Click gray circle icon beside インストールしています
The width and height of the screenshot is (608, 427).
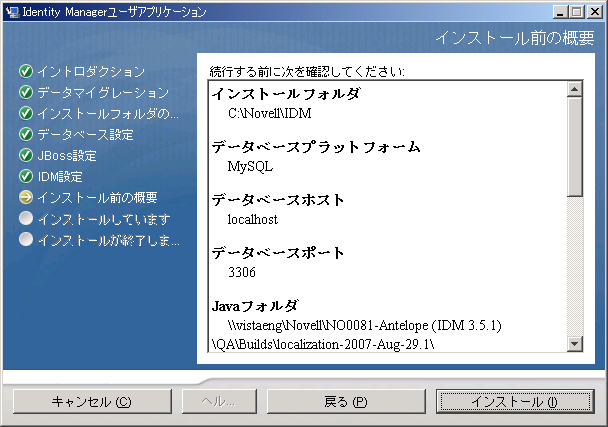tap(26, 218)
